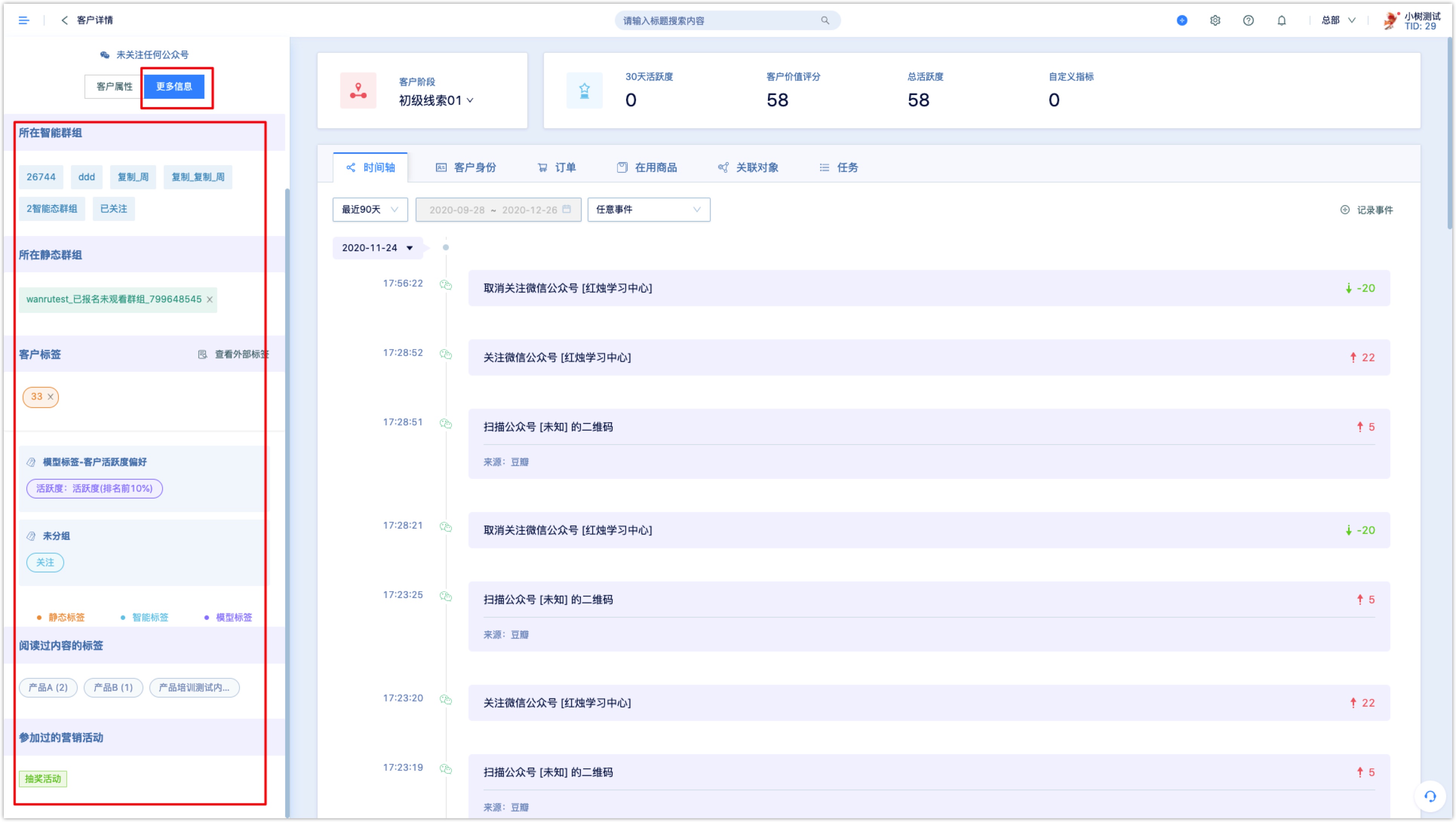1456x822 pixels.
Task: Click the 查看外部标签 icon
Action: click(202, 354)
